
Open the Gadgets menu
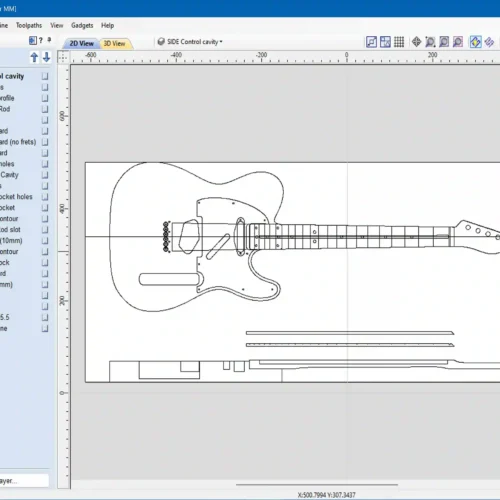click(x=82, y=25)
